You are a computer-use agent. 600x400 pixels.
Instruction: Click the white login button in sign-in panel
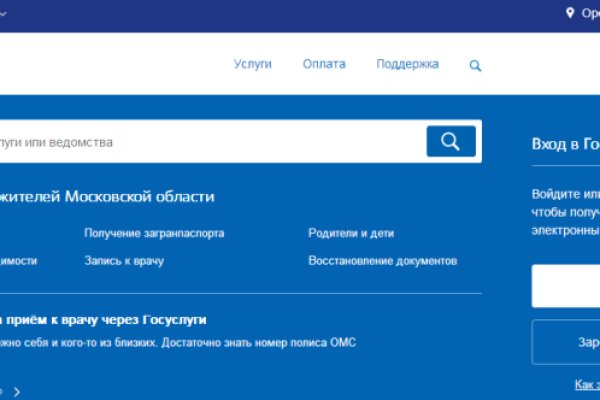566,286
